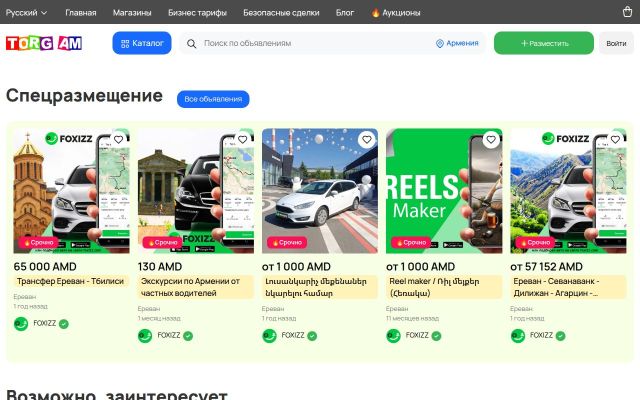The image size is (640, 400).
Task: Open the Армения region selector
Action: pos(457,43)
